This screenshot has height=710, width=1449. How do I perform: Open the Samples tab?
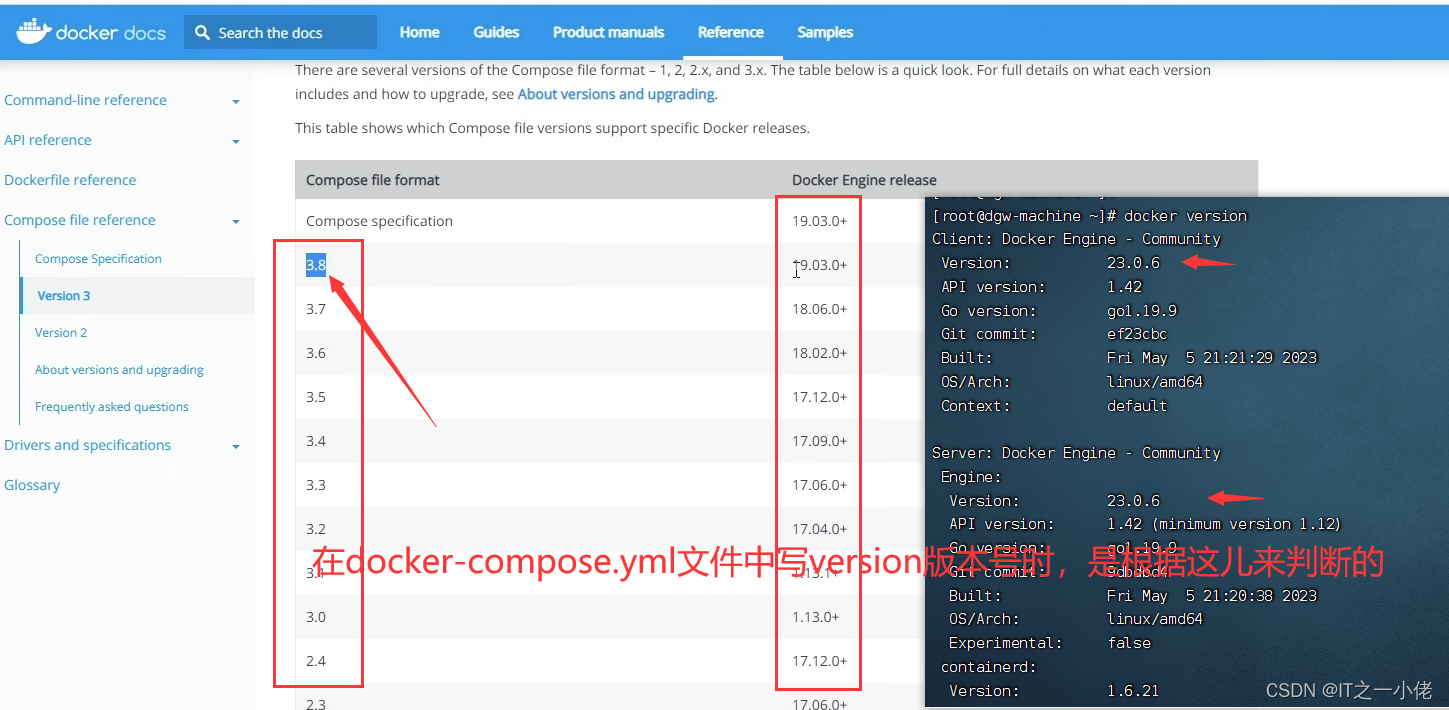click(825, 32)
